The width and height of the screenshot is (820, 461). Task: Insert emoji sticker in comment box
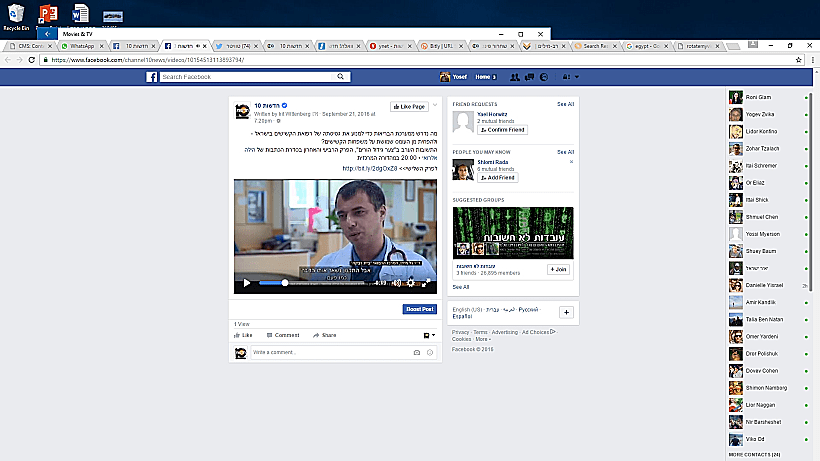click(430, 353)
